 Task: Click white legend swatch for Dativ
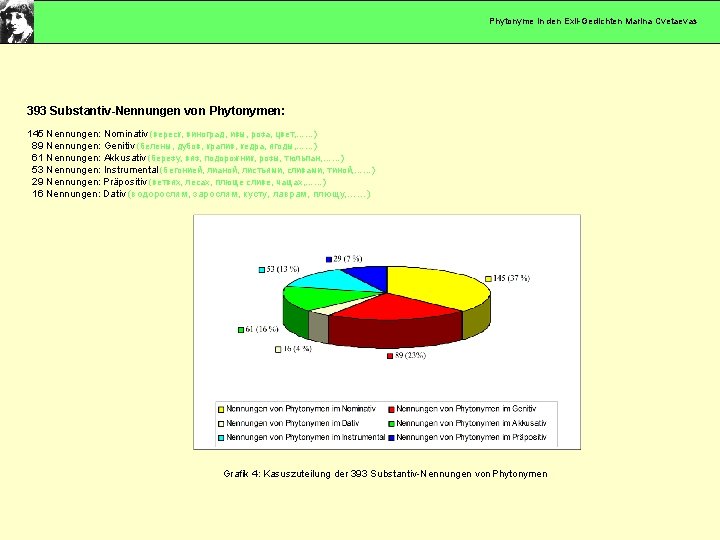tap(221, 424)
